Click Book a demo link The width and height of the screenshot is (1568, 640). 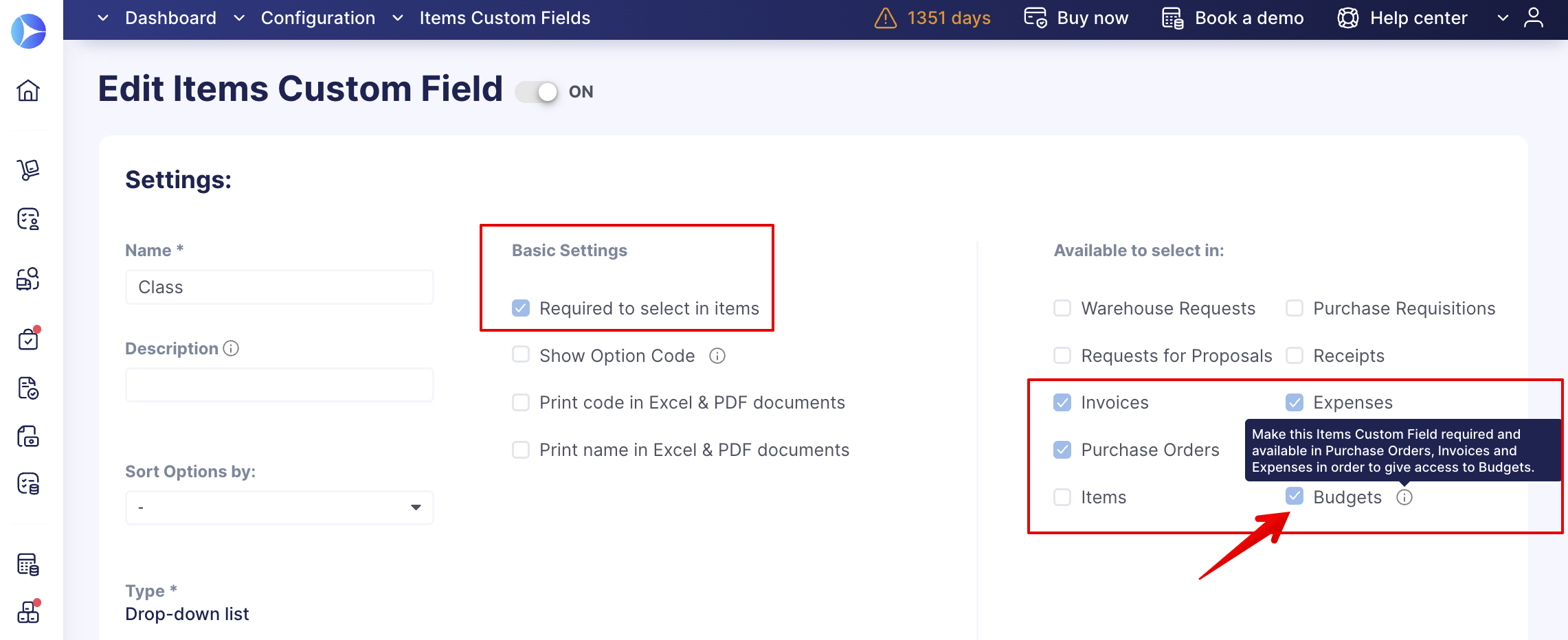1233,18
